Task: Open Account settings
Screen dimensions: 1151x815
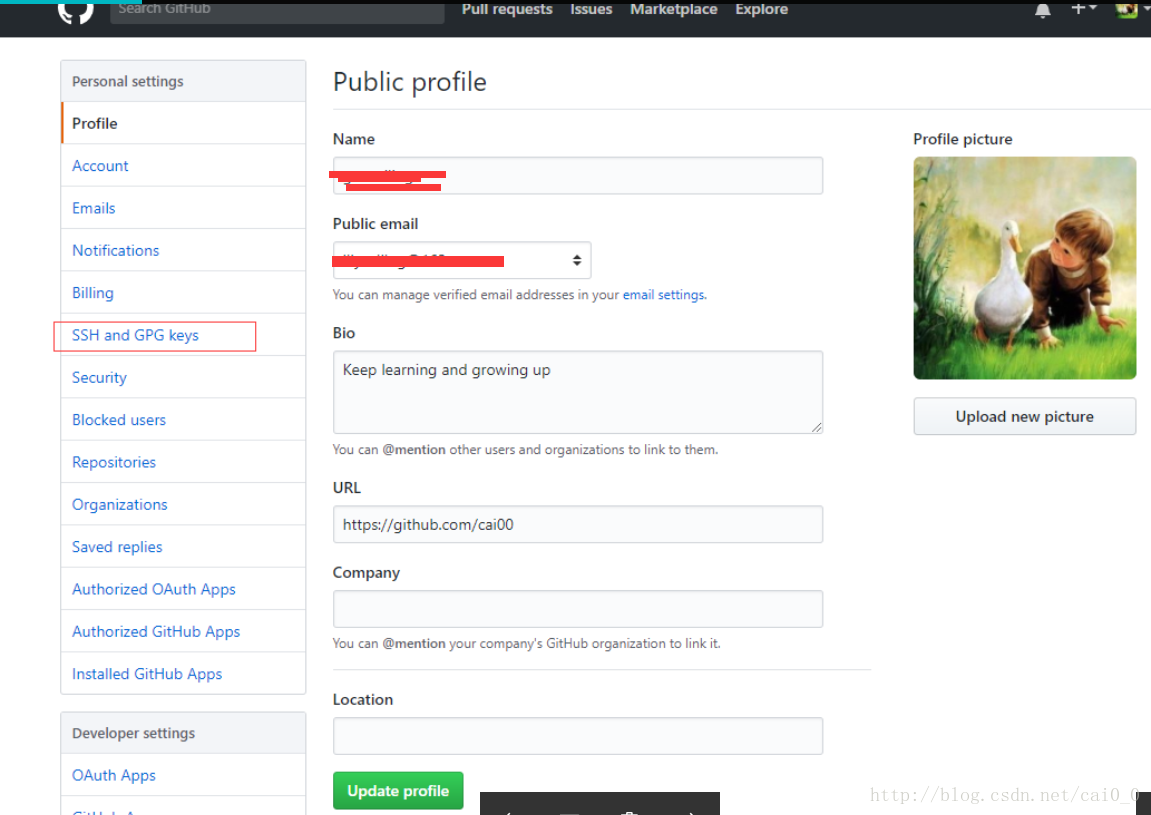Action: 184,166
